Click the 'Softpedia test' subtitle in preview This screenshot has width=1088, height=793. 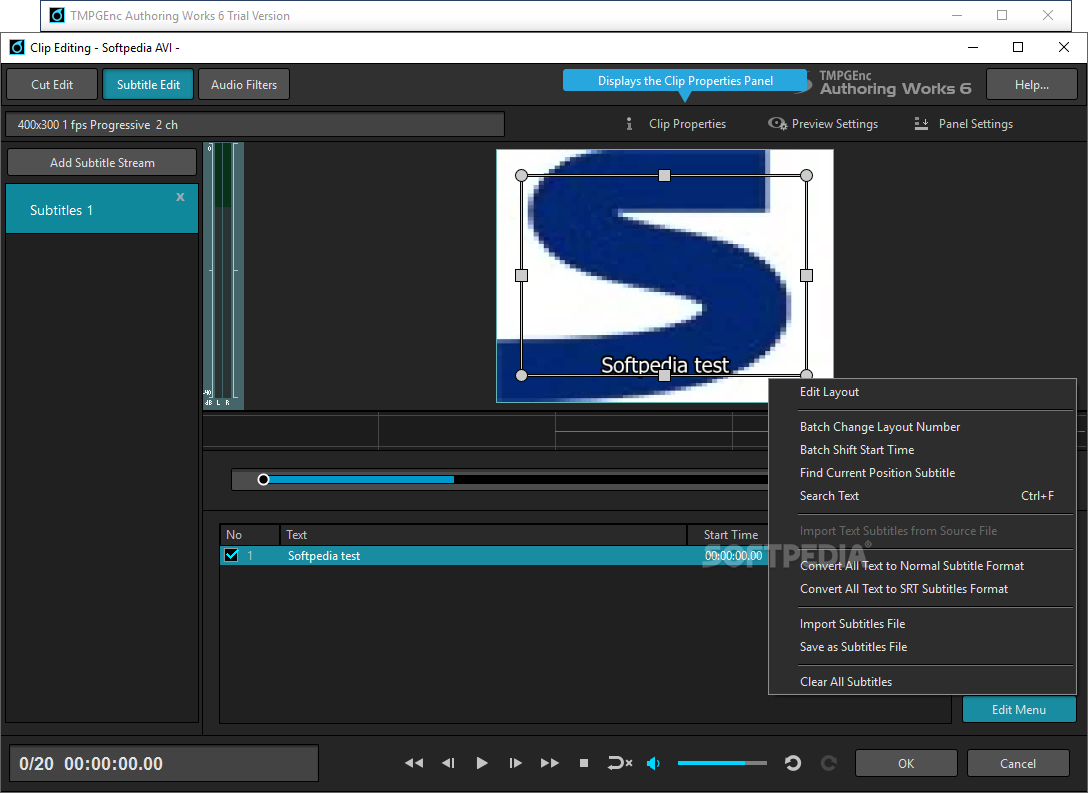point(665,364)
